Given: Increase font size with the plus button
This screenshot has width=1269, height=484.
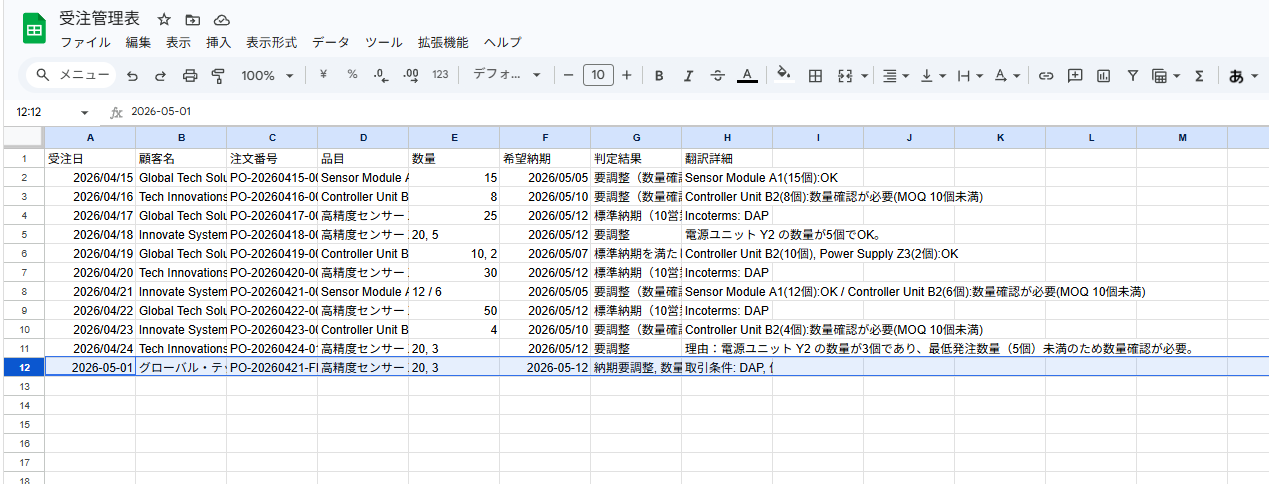Looking at the screenshot, I should point(627,75).
